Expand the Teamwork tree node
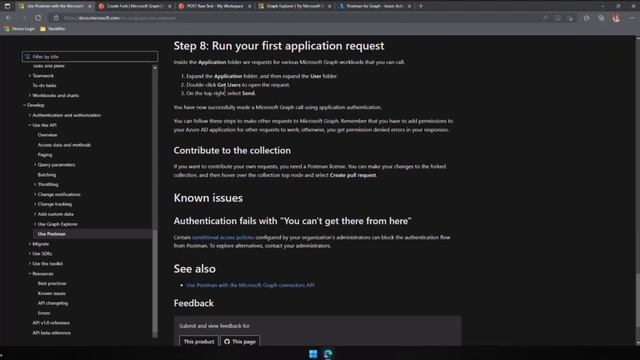The height and width of the screenshot is (360, 640). 29,76
